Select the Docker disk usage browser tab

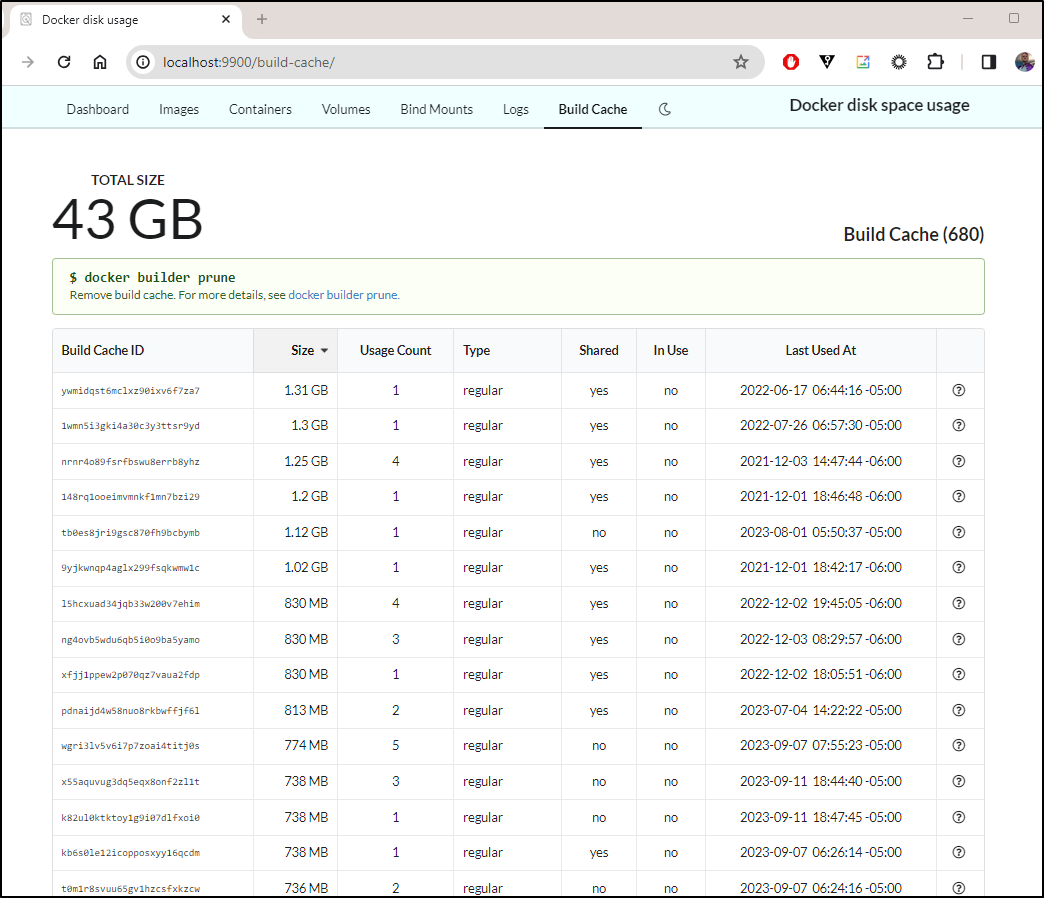(x=126, y=20)
